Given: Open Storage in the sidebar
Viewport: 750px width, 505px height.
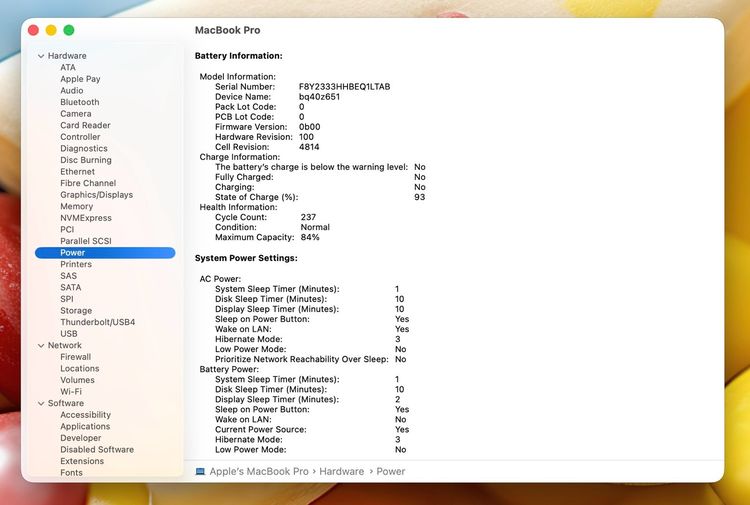Looking at the screenshot, I should (76, 311).
